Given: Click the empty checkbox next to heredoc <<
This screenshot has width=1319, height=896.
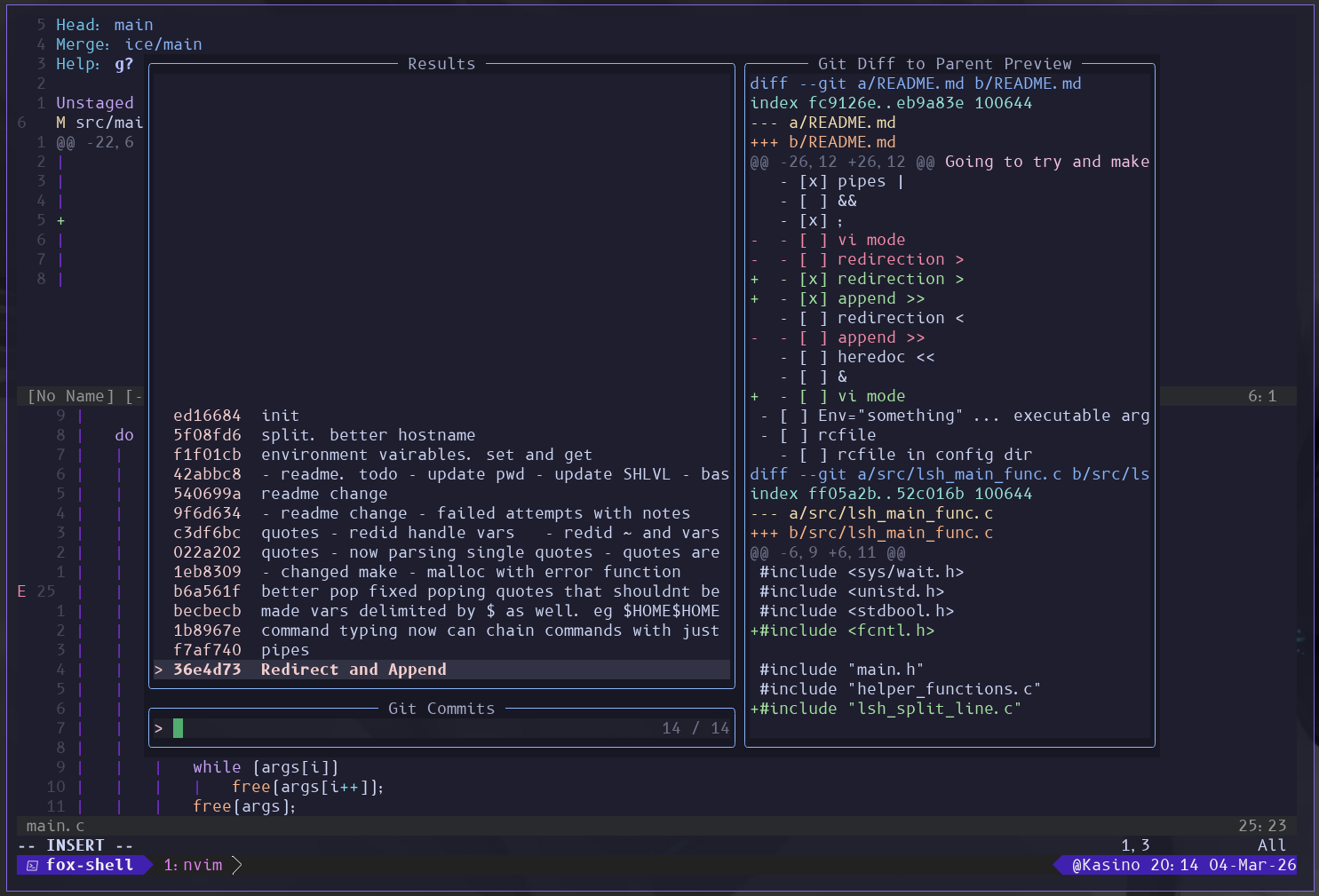Looking at the screenshot, I should (x=814, y=357).
